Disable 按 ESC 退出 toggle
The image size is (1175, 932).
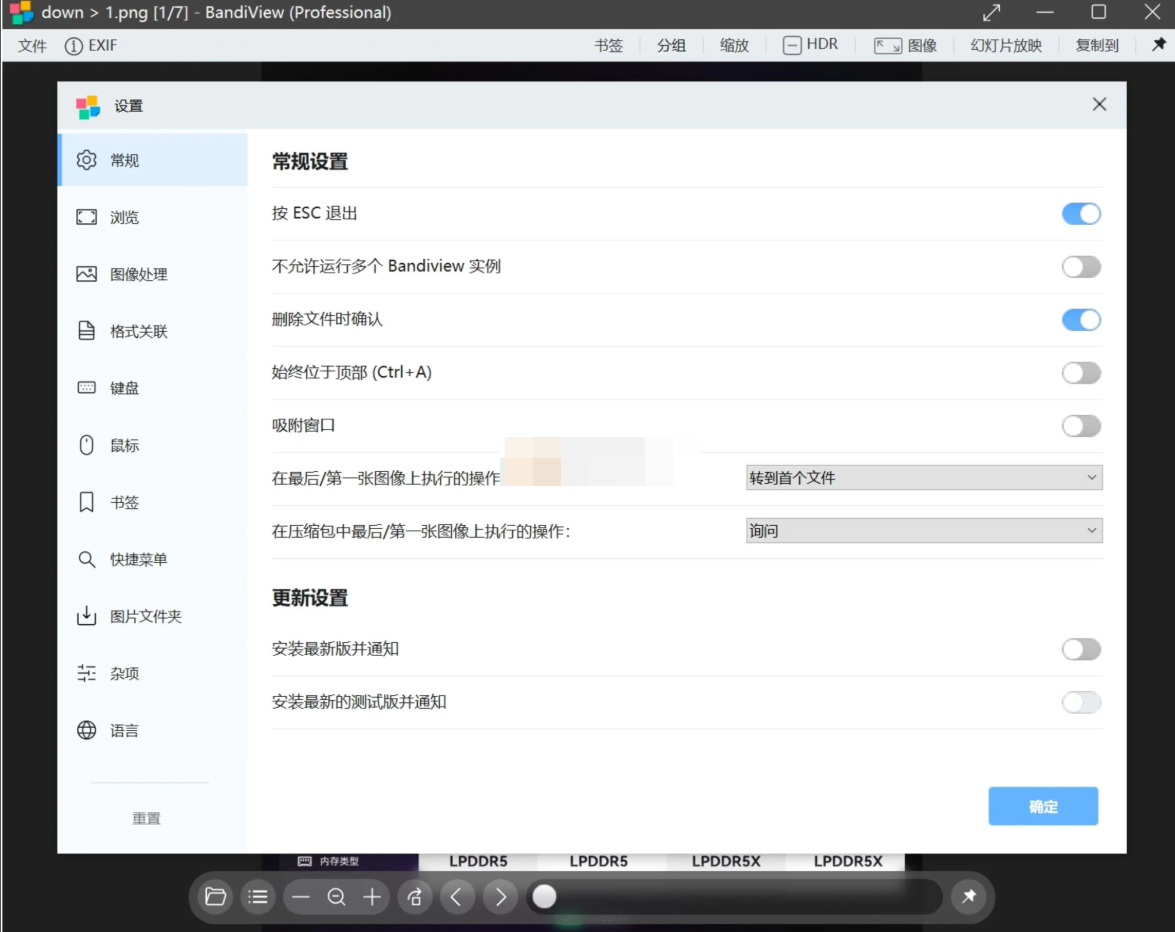coord(1081,213)
